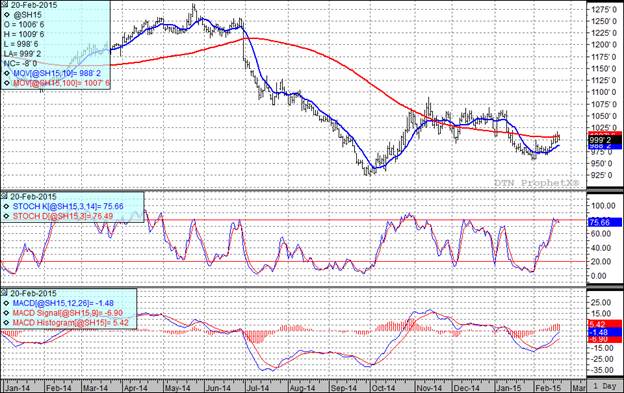624x393 pixels.
Task: Click the 1200'0 price axis label
Action: click(x=604, y=45)
